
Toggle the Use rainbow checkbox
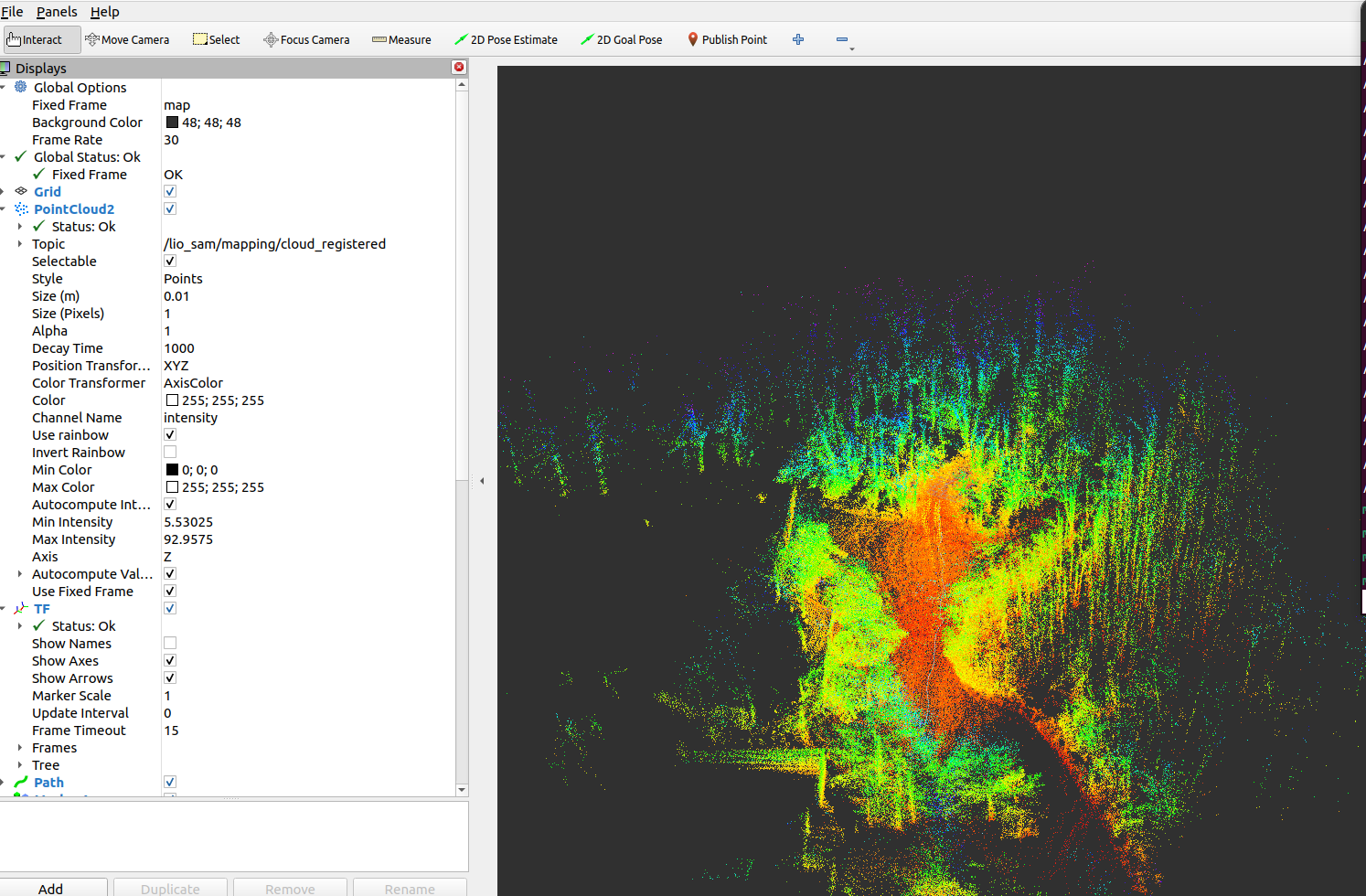pyautogui.click(x=170, y=434)
